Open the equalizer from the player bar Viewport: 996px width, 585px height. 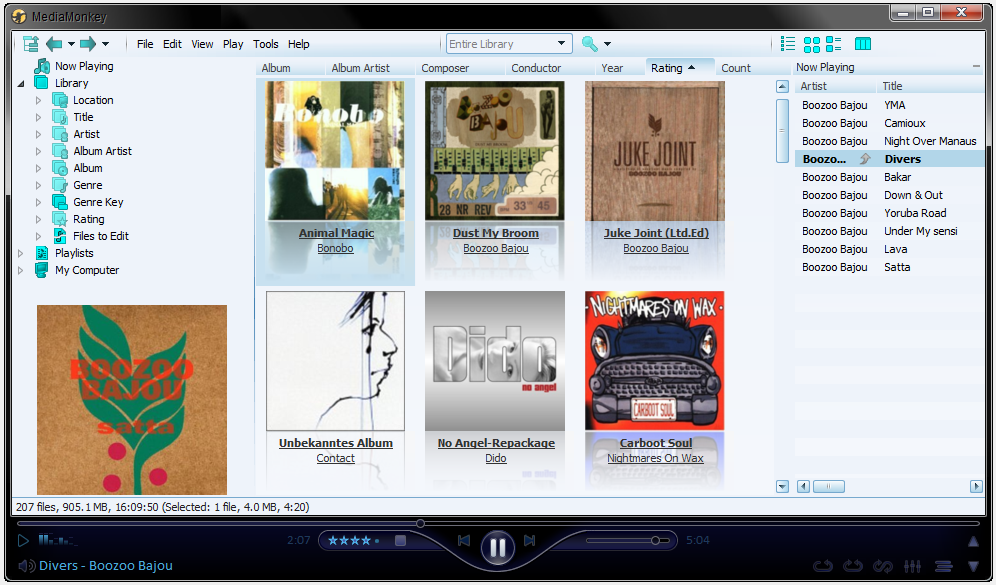[x=912, y=566]
